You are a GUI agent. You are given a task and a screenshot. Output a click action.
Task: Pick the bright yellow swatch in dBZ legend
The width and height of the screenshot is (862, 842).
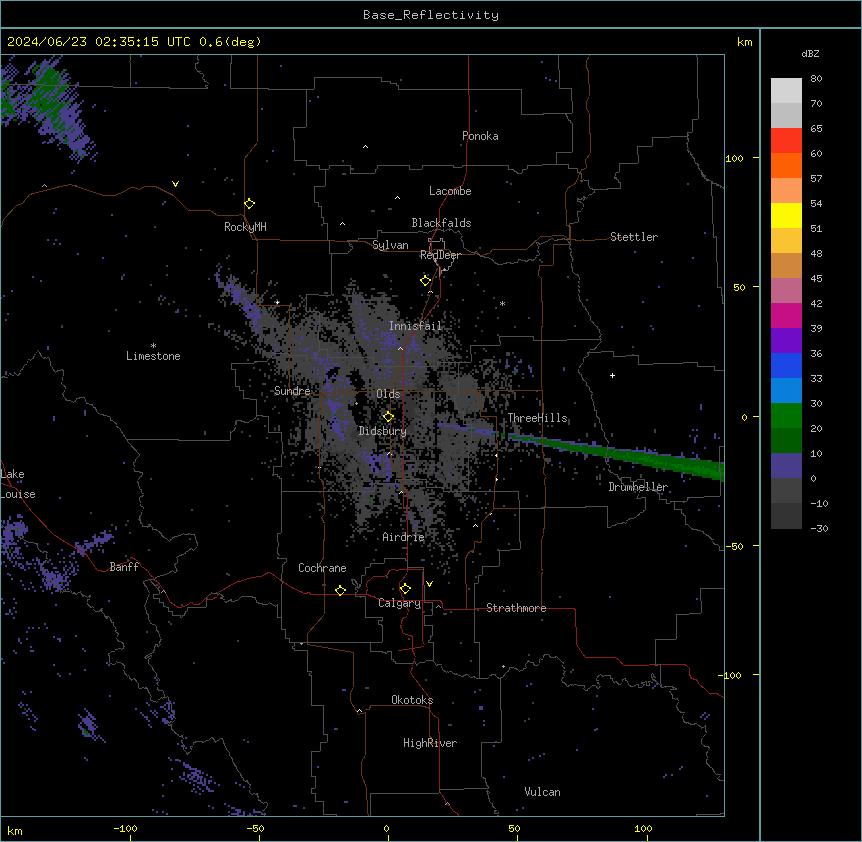point(786,215)
